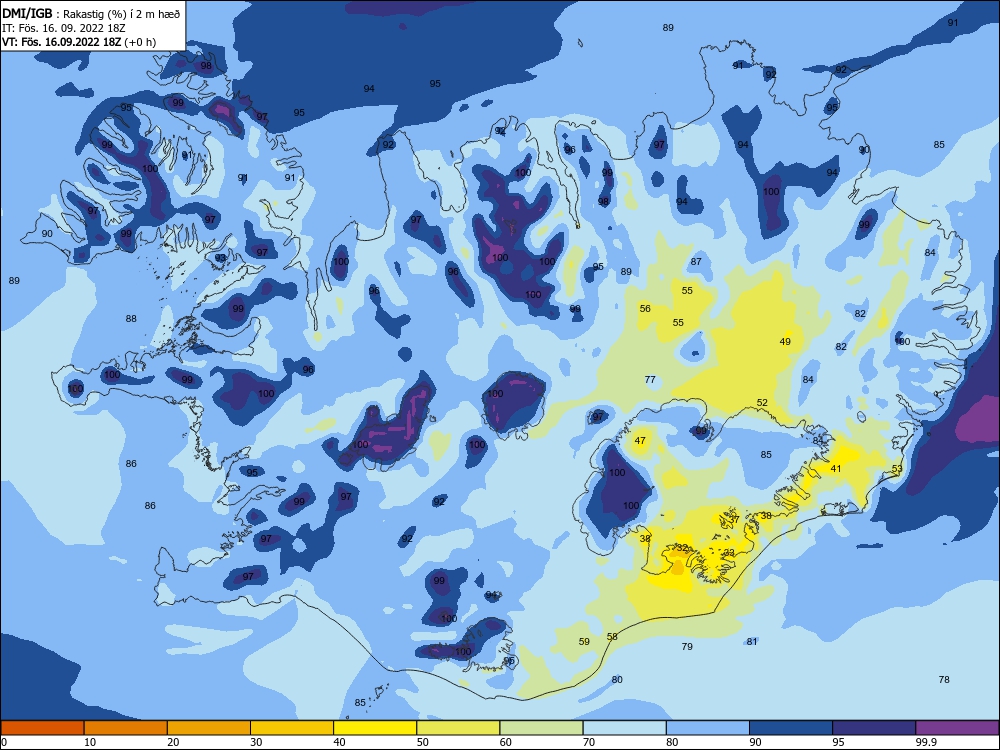This screenshot has height=750, width=1000.
Task: Click the legend tick label '50'
Action: (x=422, y=742)
